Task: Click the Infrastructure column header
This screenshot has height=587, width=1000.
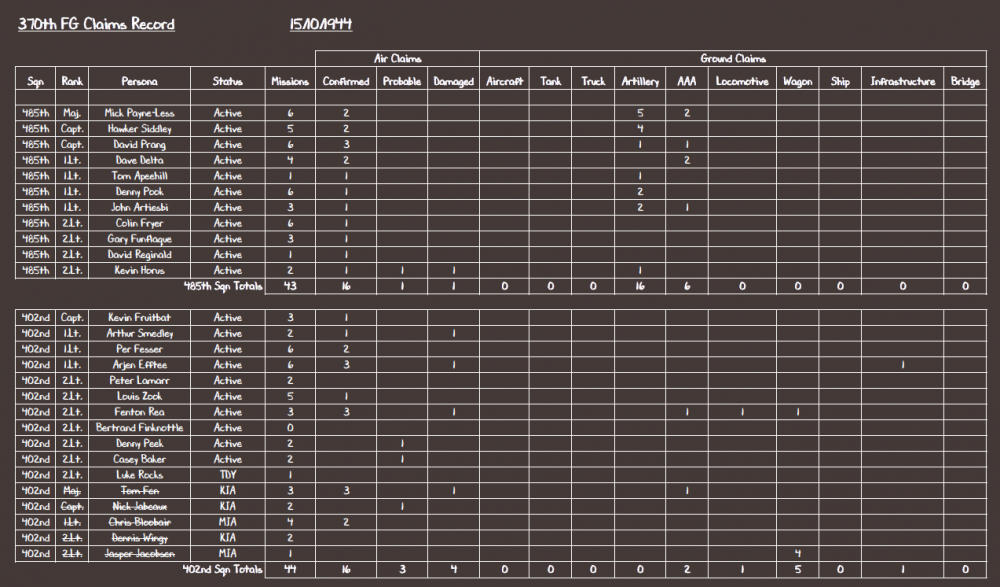Action: 903,82
